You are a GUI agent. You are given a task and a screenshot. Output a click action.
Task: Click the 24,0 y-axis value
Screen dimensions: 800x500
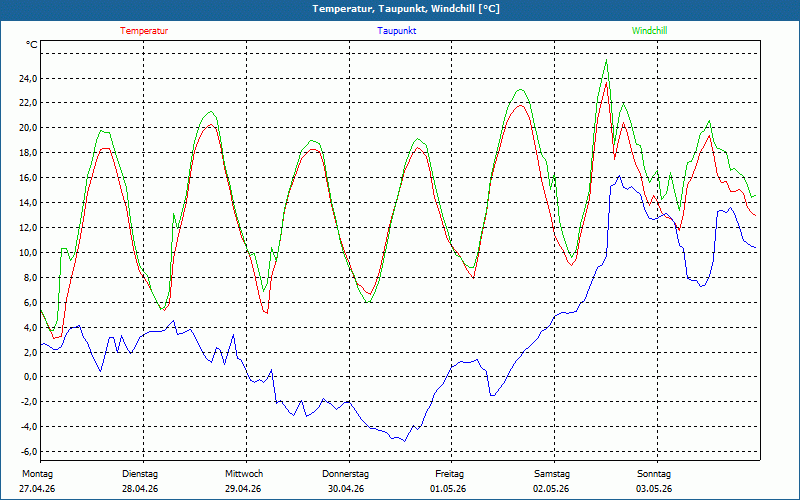(27, 79)
